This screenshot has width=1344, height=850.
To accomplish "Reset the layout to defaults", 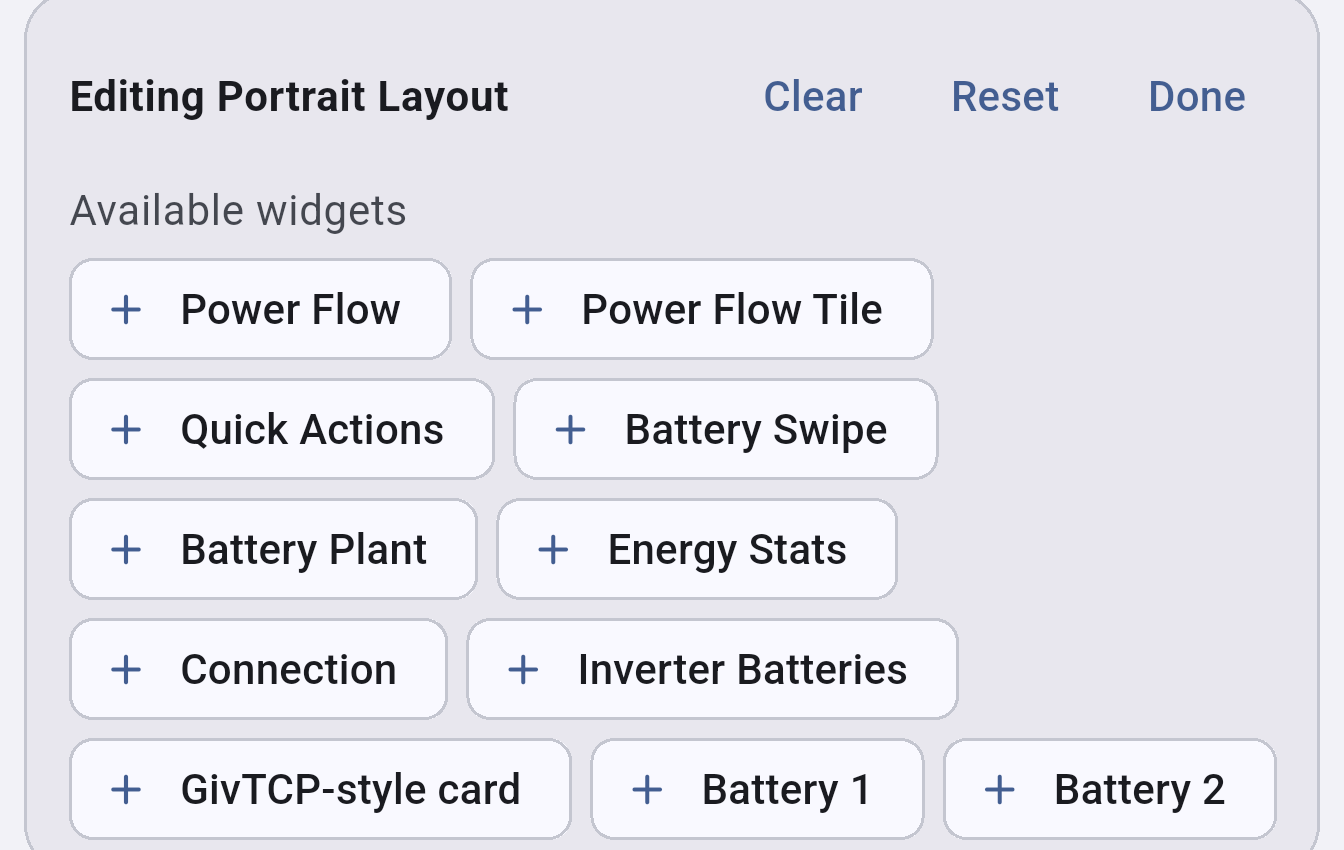I will (1005, 97).
